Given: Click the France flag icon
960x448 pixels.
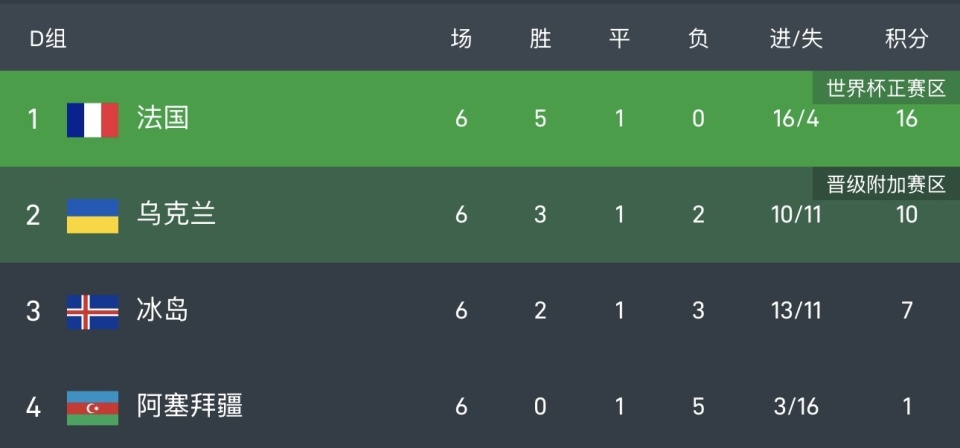Looking at the screenshot, I should tap(92, 119).
